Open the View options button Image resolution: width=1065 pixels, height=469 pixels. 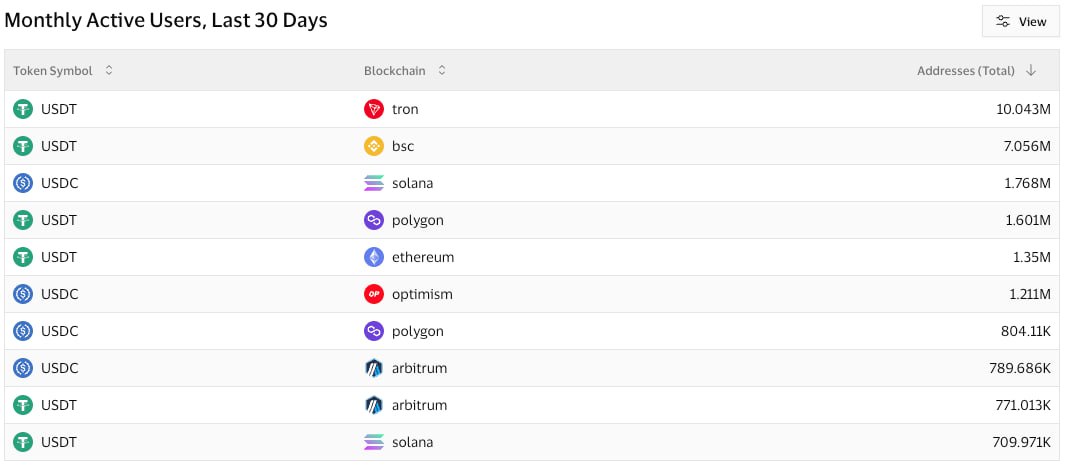pyautogui.click(x=1020, y=21)
